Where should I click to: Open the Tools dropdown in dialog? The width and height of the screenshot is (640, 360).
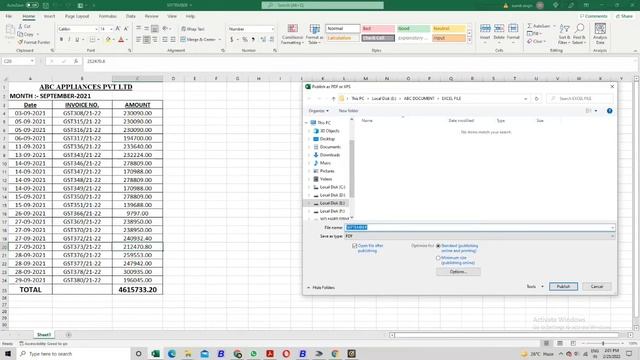pos(535,287)
